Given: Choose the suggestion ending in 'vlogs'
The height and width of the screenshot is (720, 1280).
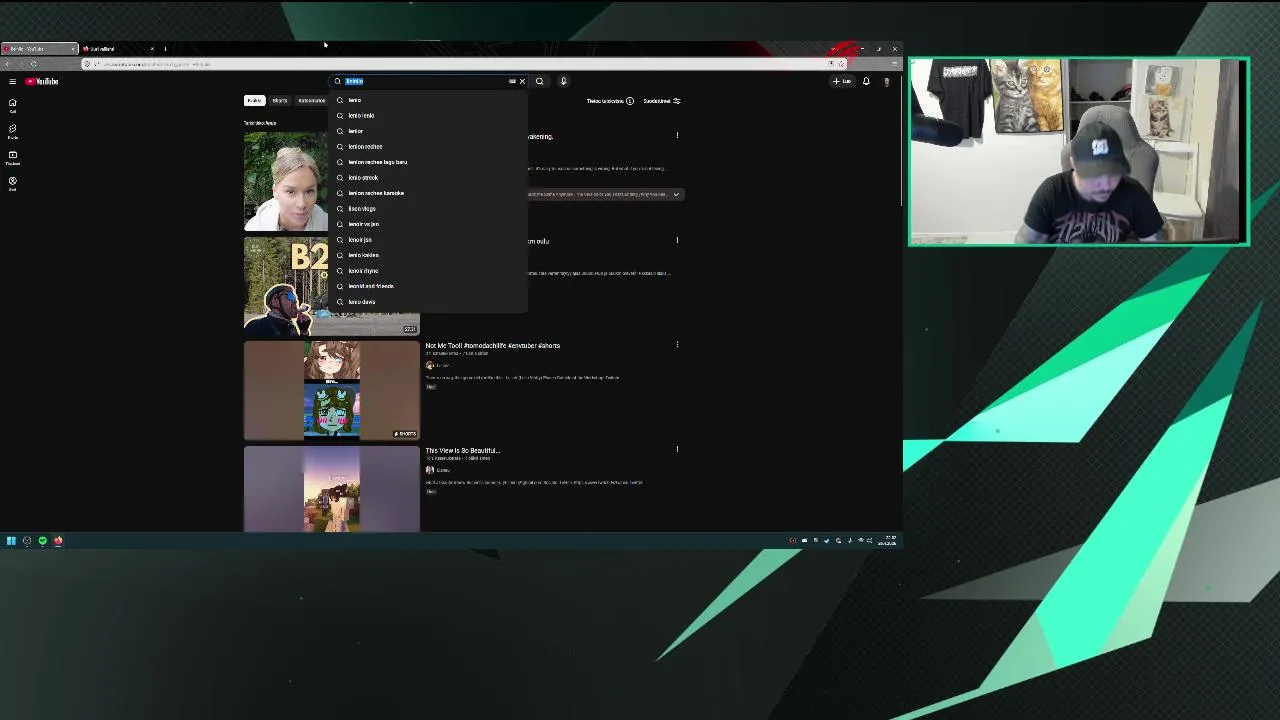Looking at the screenshot, I should pyautogui.click(x=428, y=208).
